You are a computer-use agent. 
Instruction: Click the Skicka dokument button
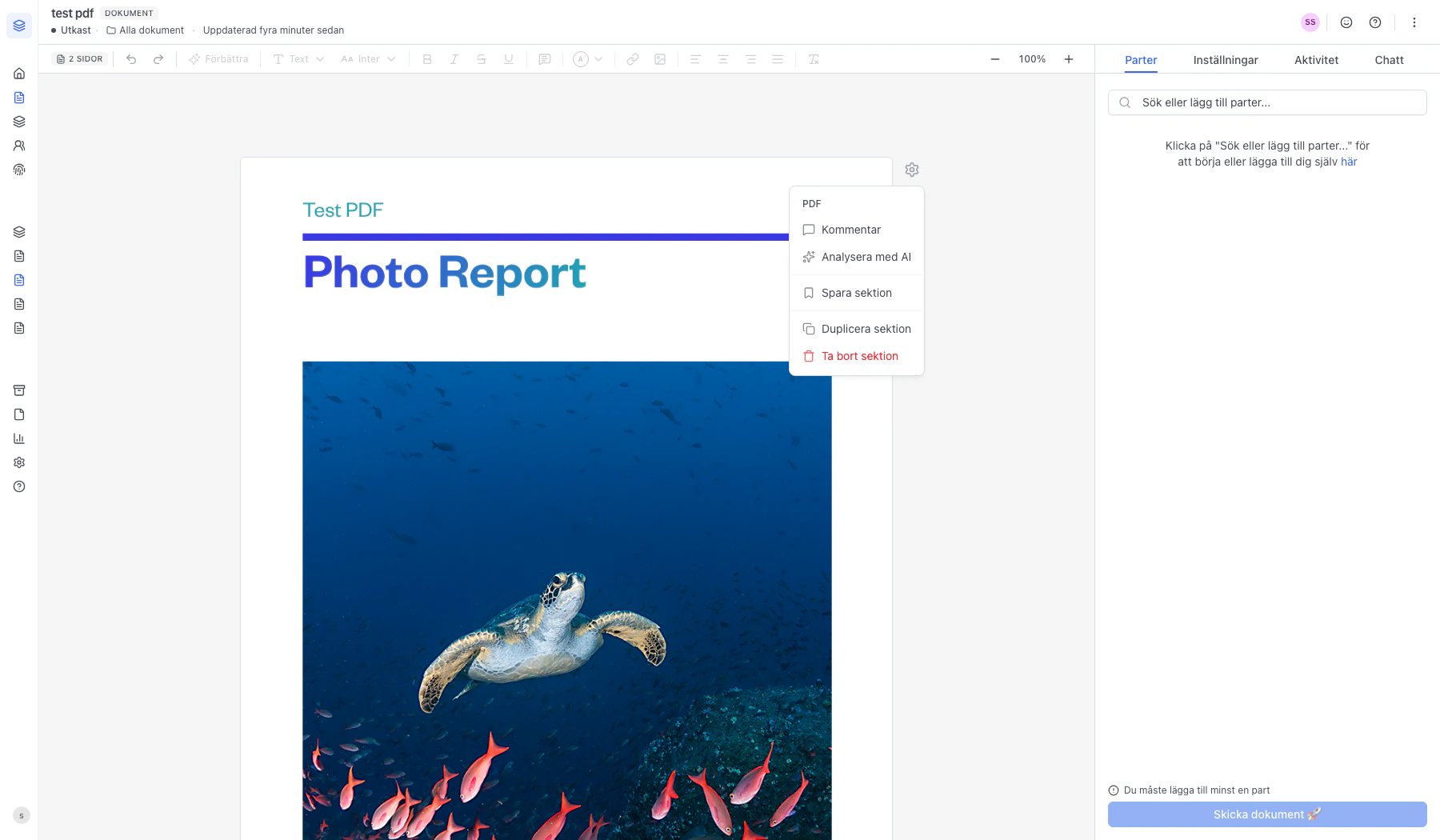[1267, 814]
